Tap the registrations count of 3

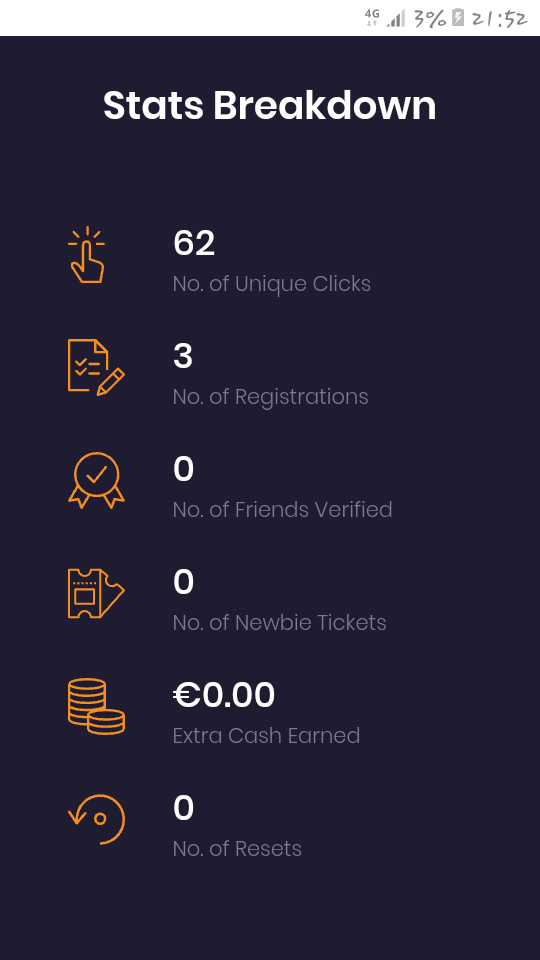[182, 356]
